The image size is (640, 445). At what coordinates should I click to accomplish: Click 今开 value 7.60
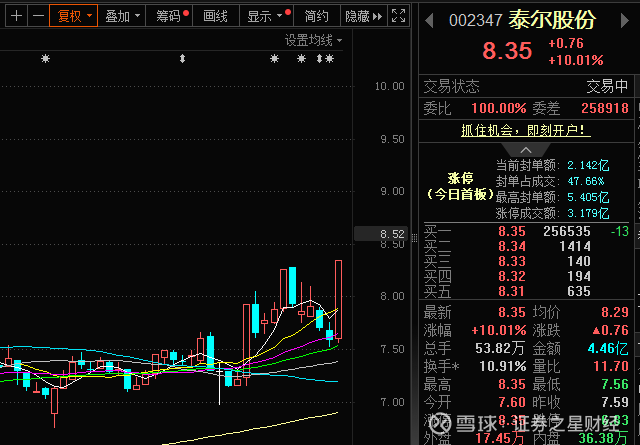[x=512, y=402]
